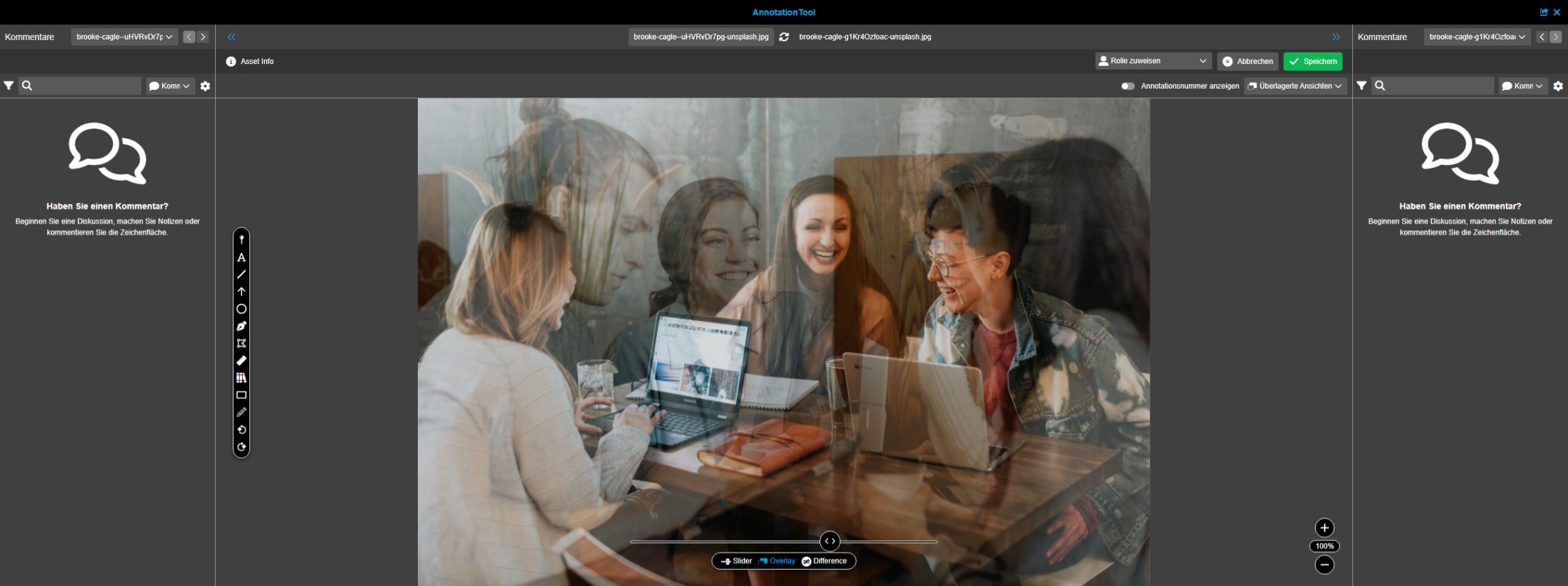This screenshot has width=1568, height=586.
Task: Click the left panel filter icon
Action: [8, 85]
